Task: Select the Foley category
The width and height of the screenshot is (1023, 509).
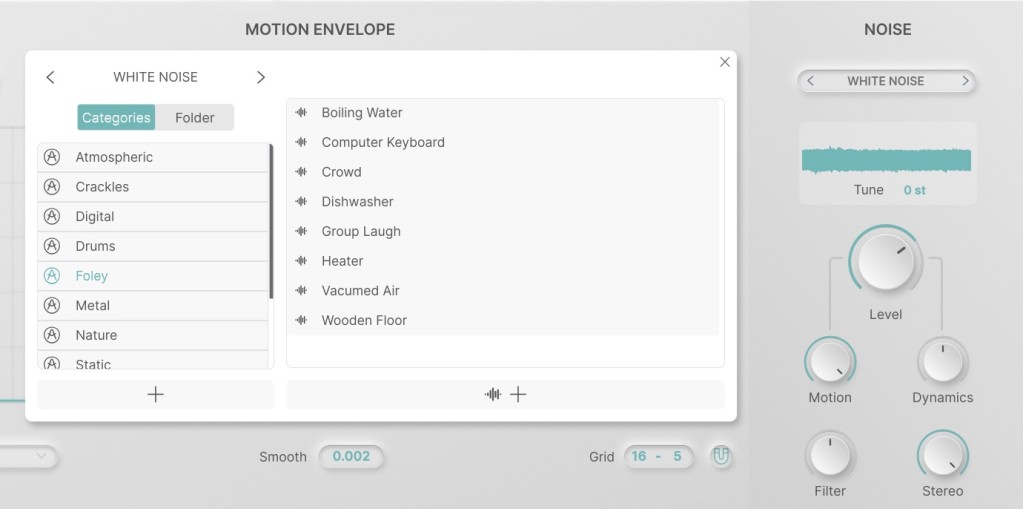Action: (92, 276)
